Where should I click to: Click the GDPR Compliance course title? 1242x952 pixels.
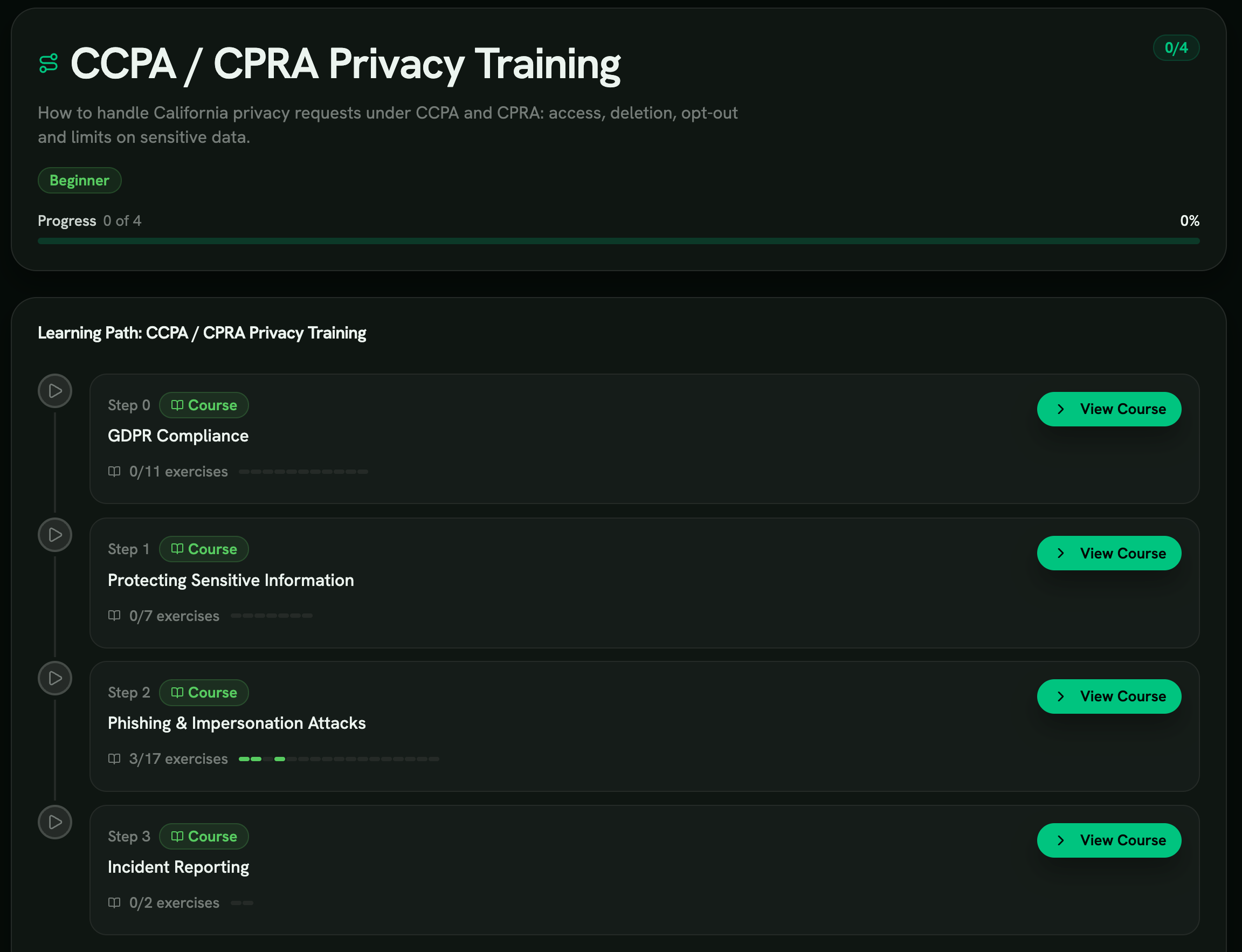click(x=178, y=436)
